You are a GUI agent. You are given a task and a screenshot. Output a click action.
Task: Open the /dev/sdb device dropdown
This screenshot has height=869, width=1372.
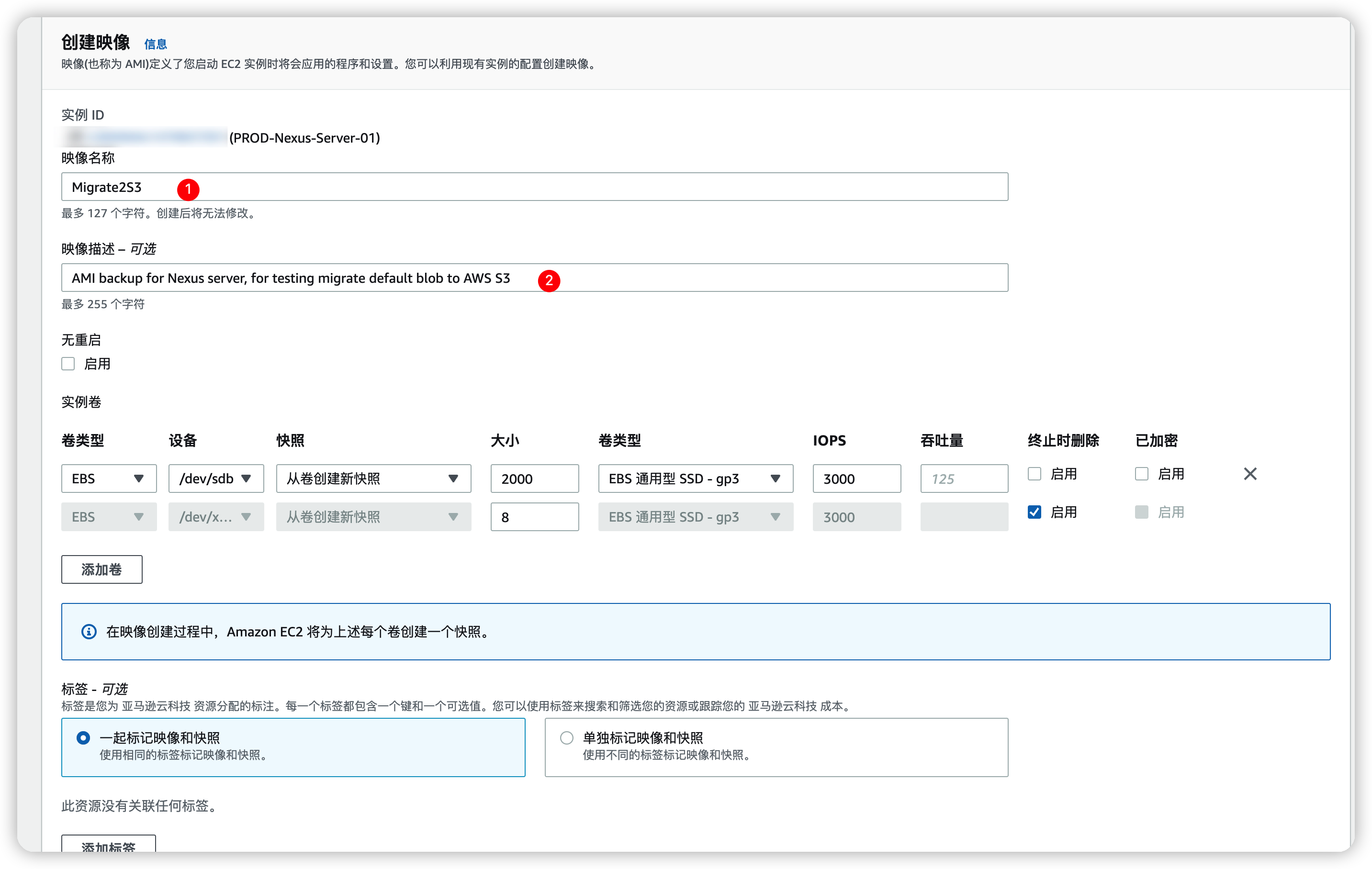pyautogui.click(x=215, y=479)
